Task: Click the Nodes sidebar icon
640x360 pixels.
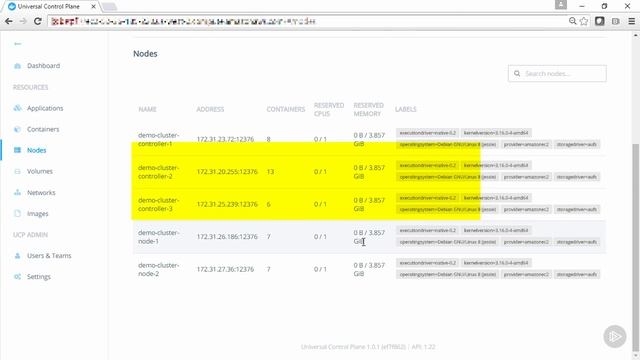Action: tap(18, 150)
